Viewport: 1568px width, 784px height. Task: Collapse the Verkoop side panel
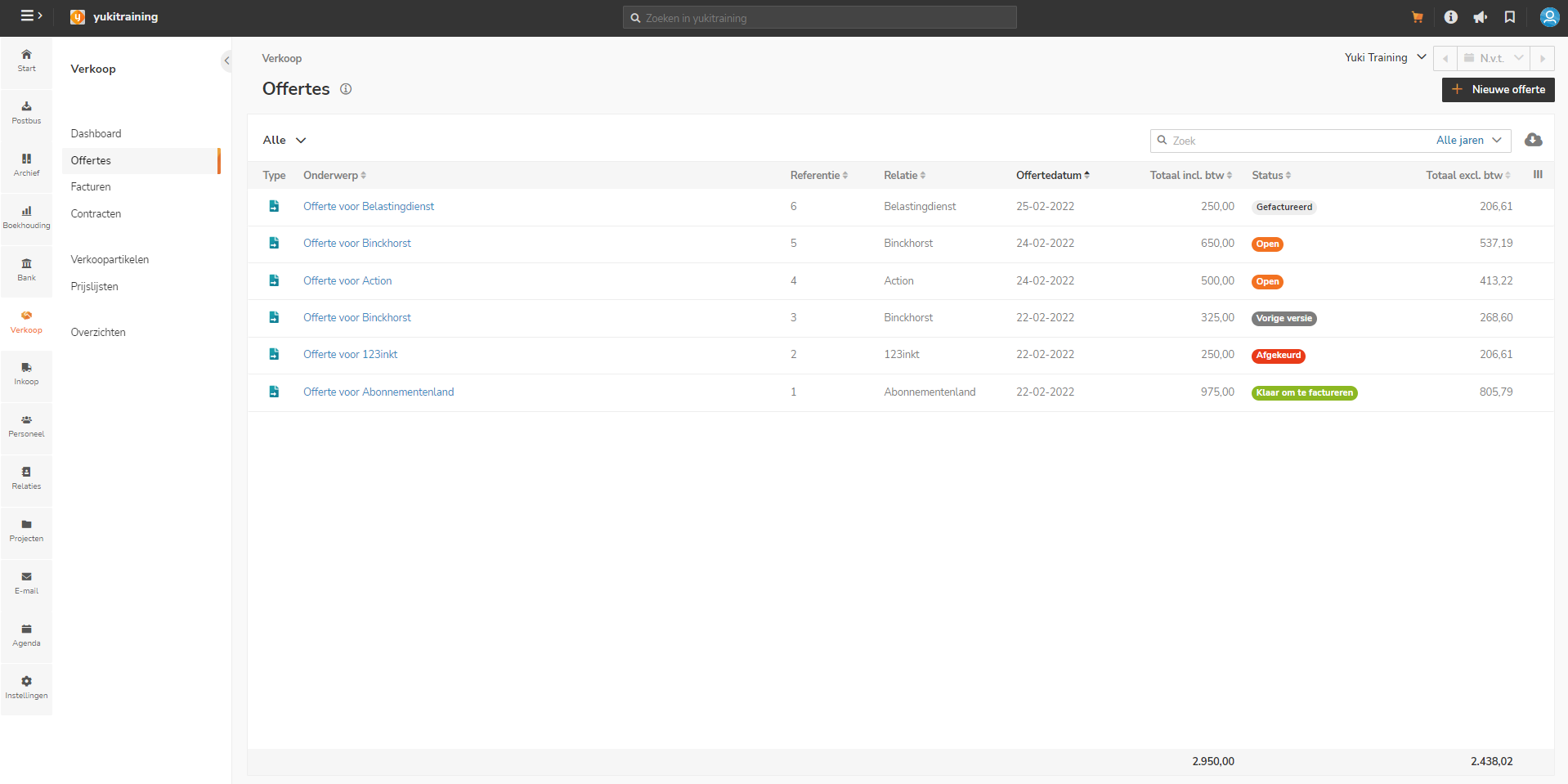[226, 60]
